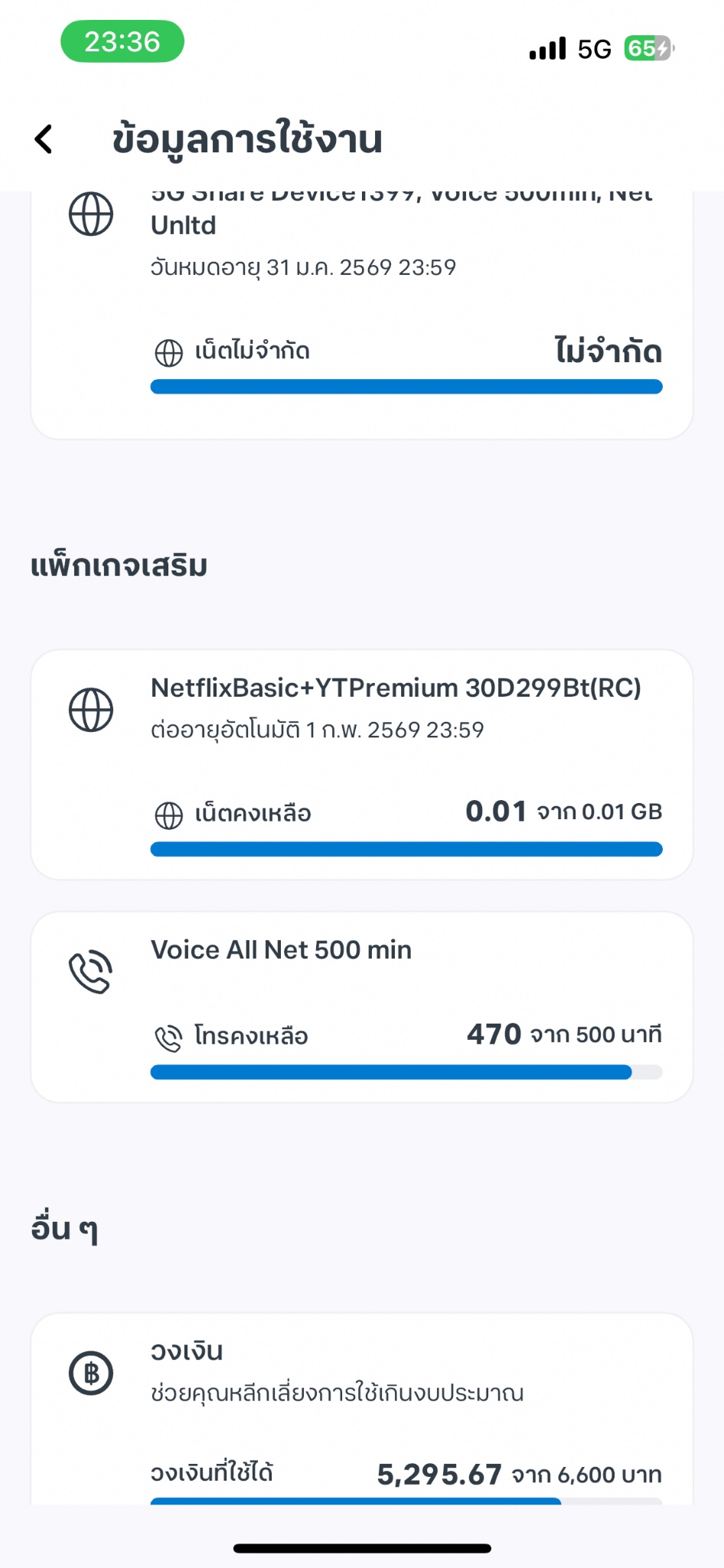Tap the อื่น ๆ section heading
Viewport: 724px width, 1568px height.
(x=64, y=1228)
